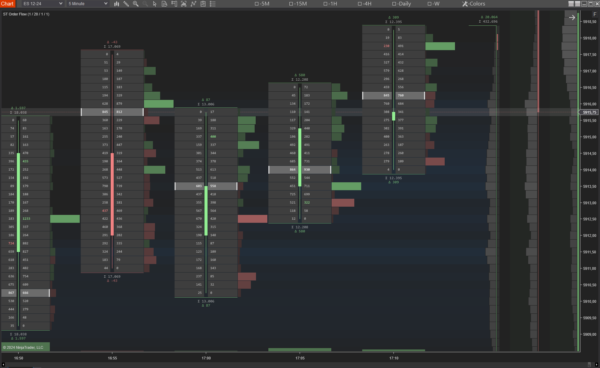Click the 17:05 time axis label
The width and height of the screenshot is (600, 368).
pyautogui.click(x=300, y=358)
